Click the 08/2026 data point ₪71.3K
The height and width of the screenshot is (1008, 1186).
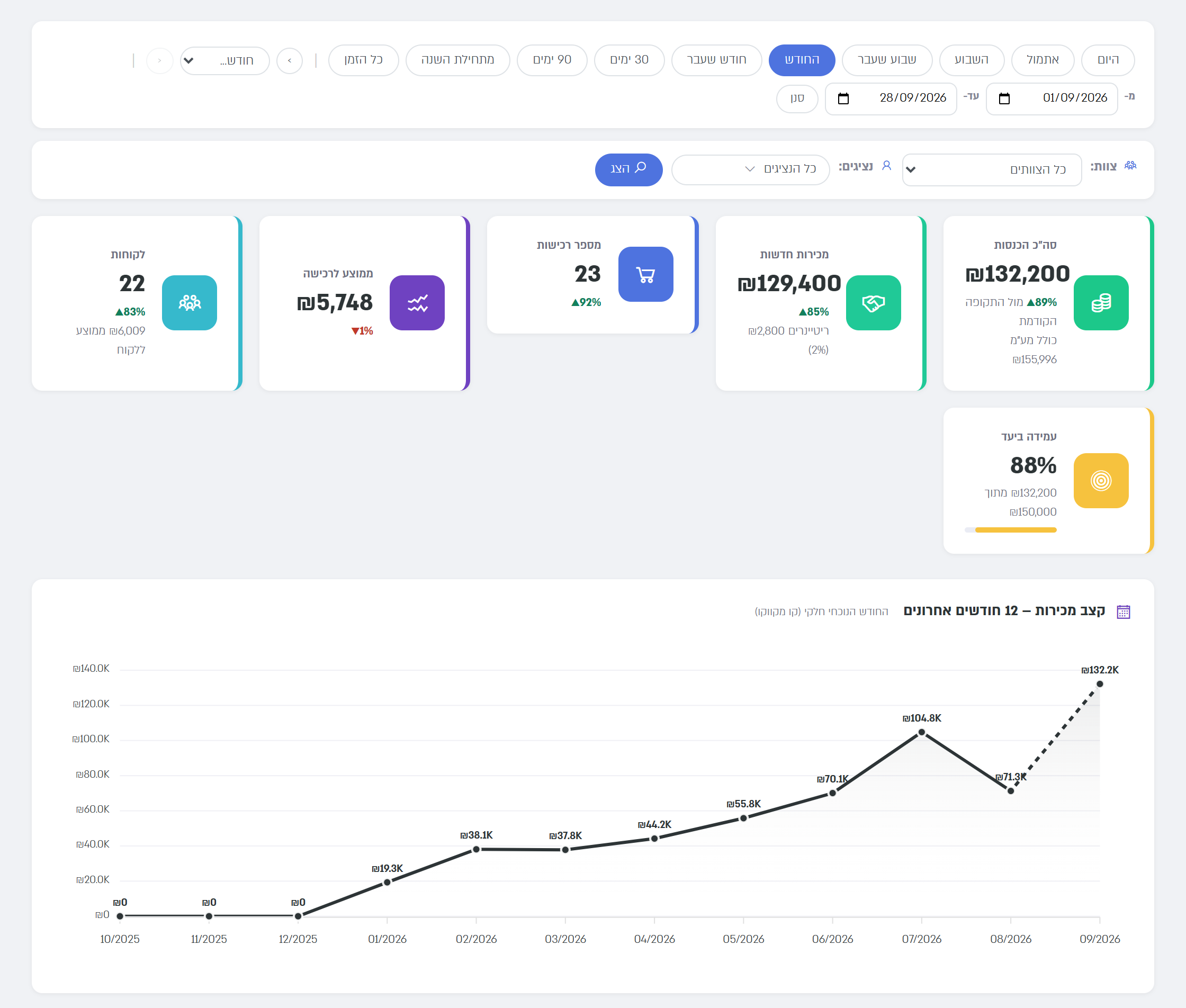click(1011, 791)
